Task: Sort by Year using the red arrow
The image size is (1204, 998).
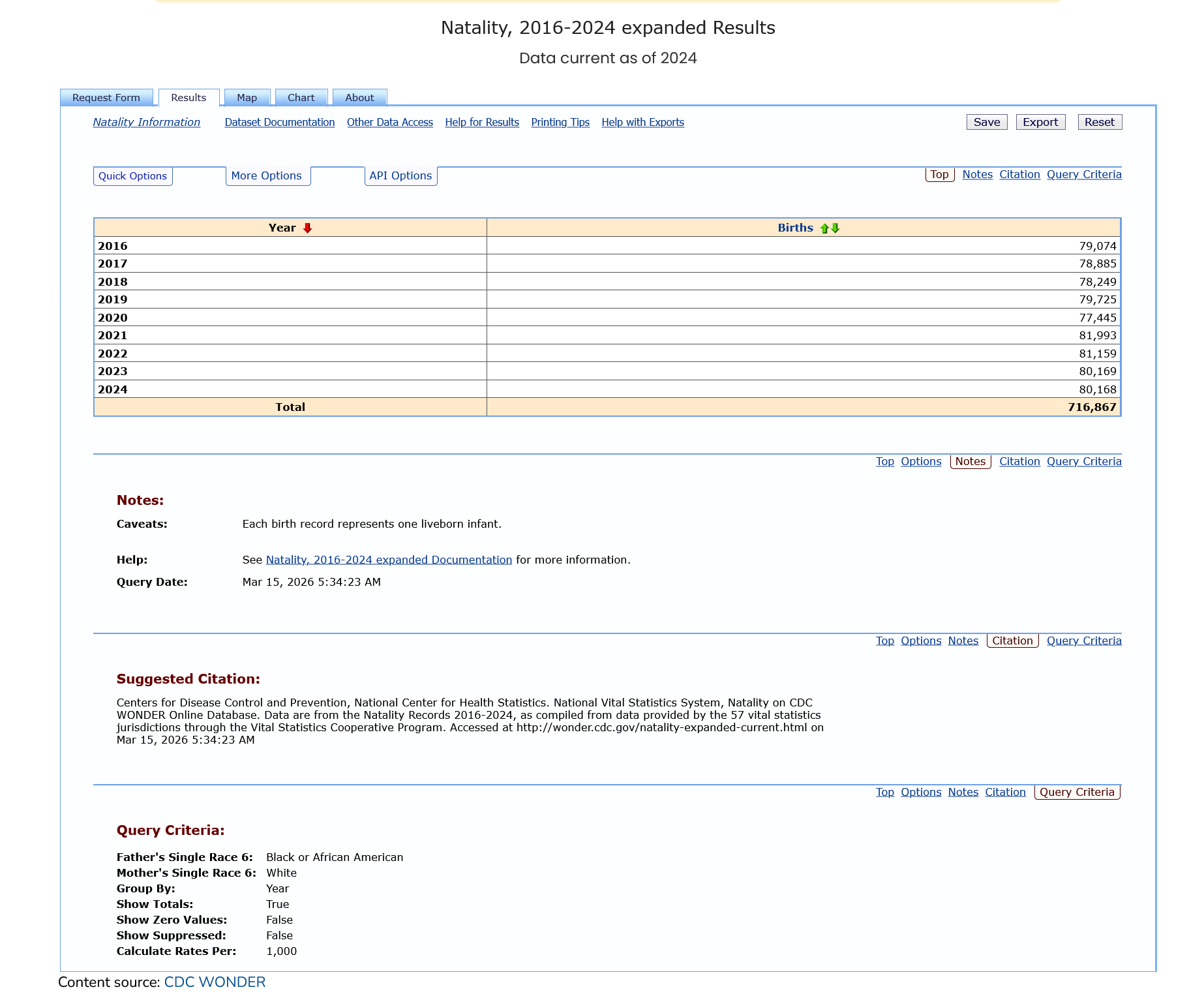Action: click(x=308, y=228)
